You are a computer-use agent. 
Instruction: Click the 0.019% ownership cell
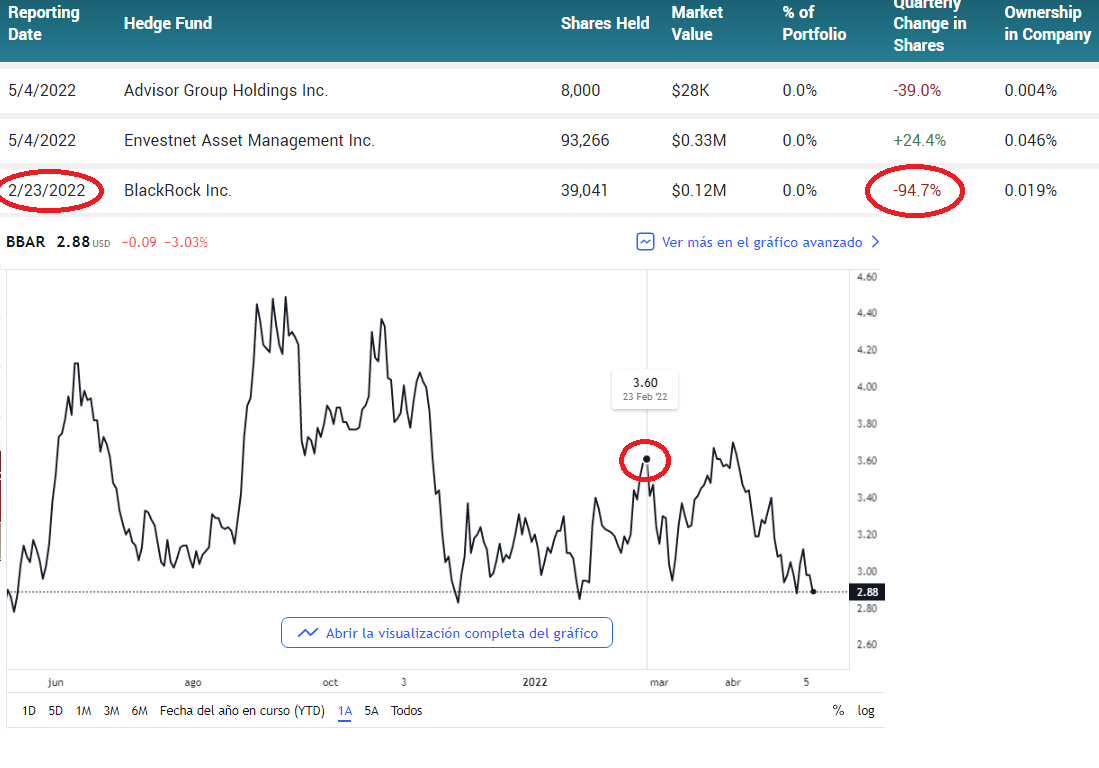point(1030,190)
